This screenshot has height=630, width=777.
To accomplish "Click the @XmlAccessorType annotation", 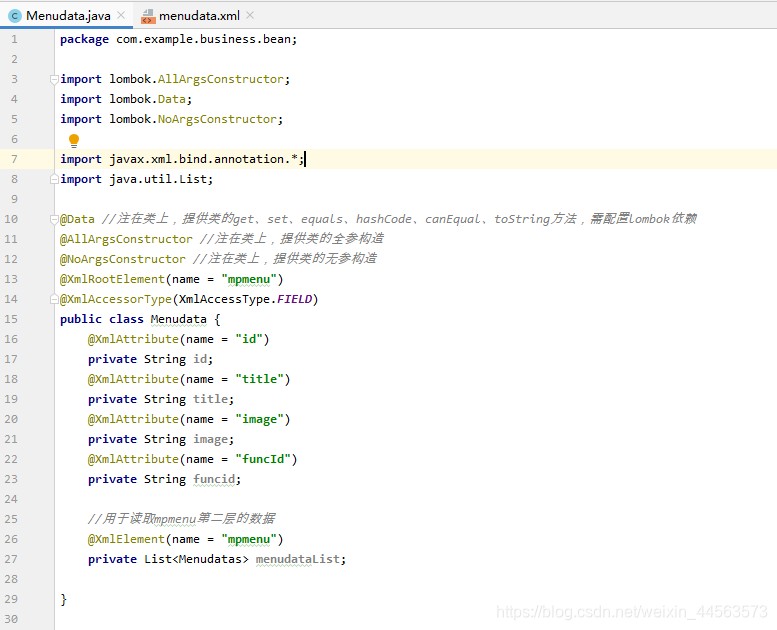I will 115,299.
